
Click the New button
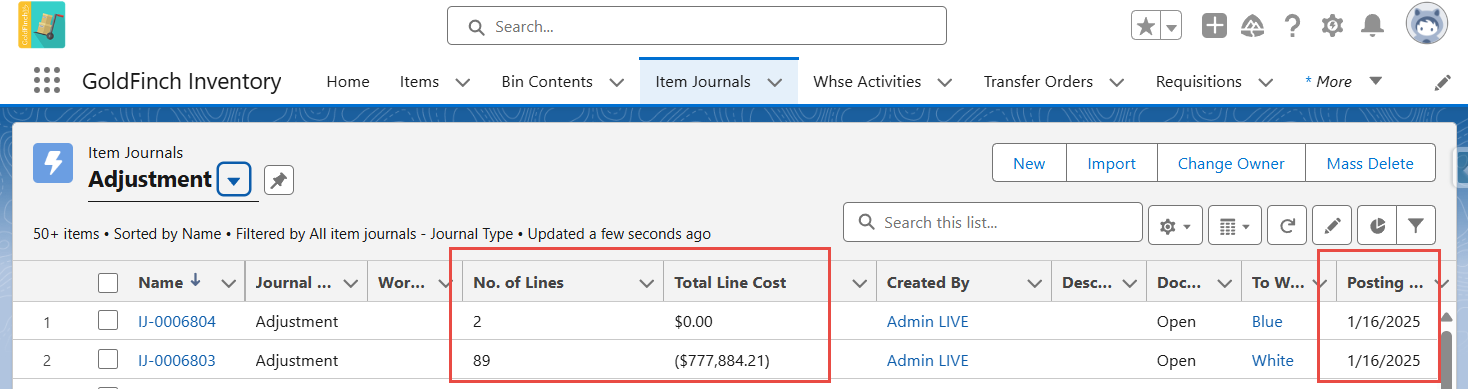[x=1029, y=164]
